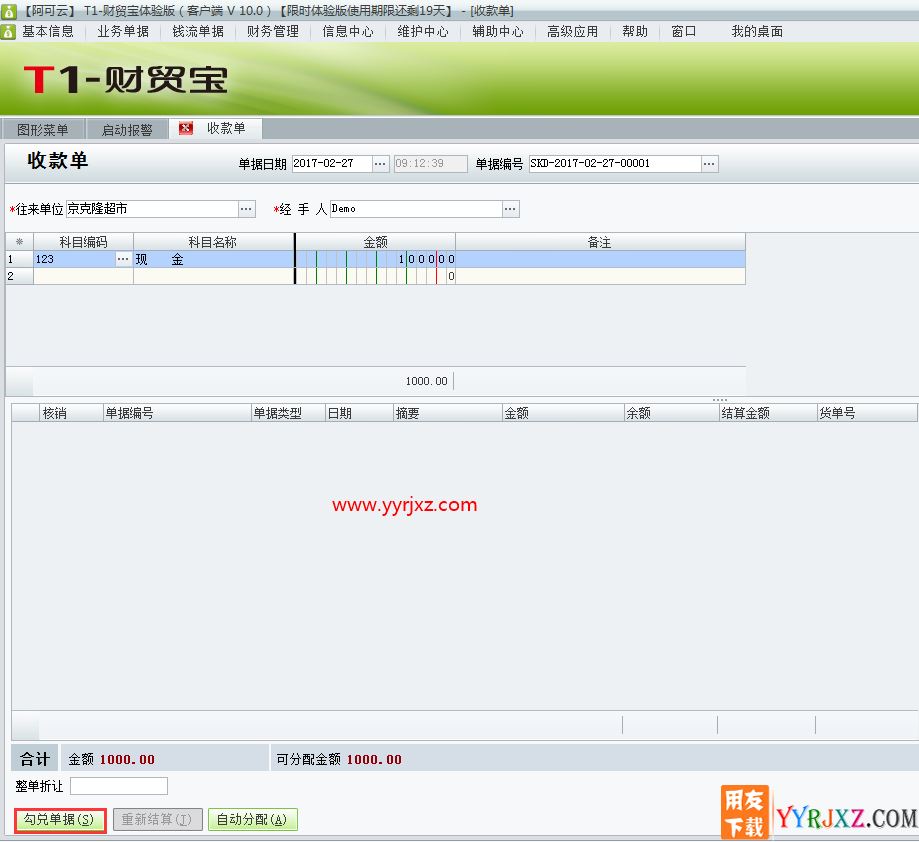Open the 单据编号 ellipsis selector
This screenshot has height=842, width=919.
tap(709, 164)
